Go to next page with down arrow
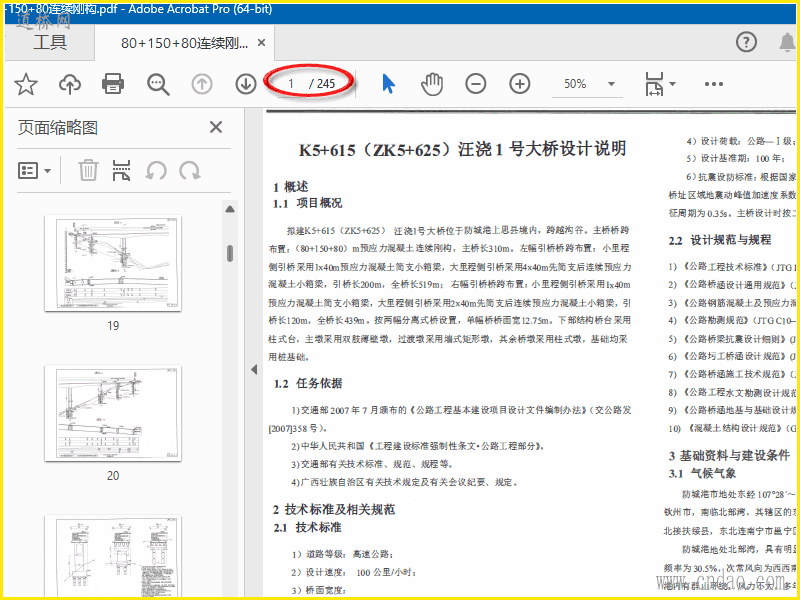Screen dimensions: 800x600 246,84
